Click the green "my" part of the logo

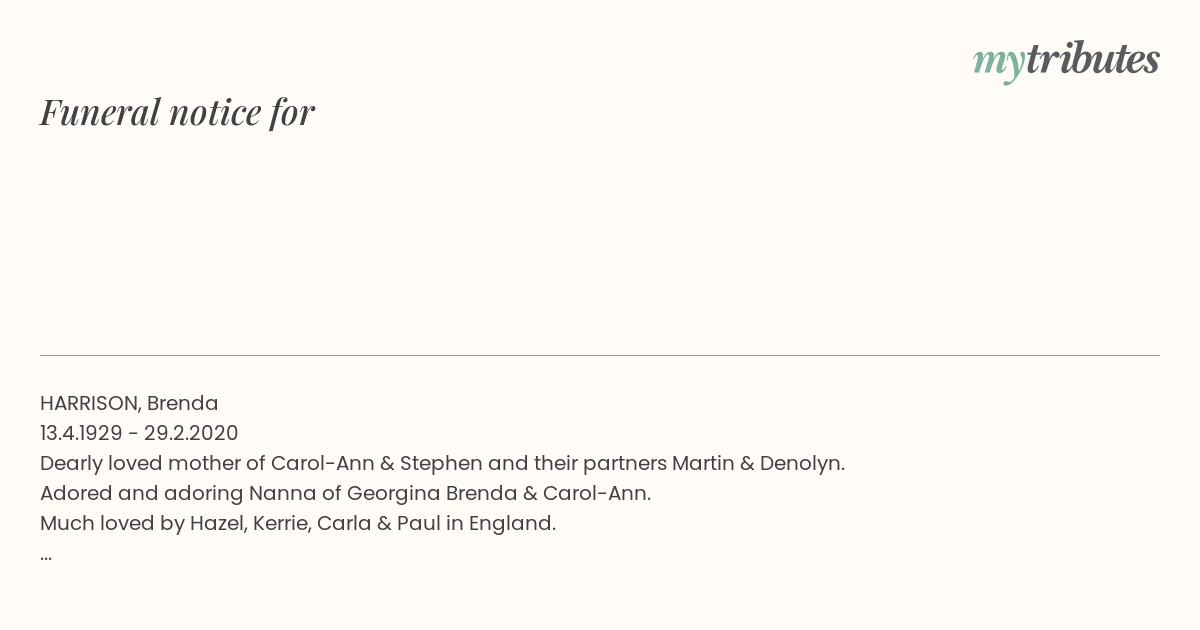(998, 63)
